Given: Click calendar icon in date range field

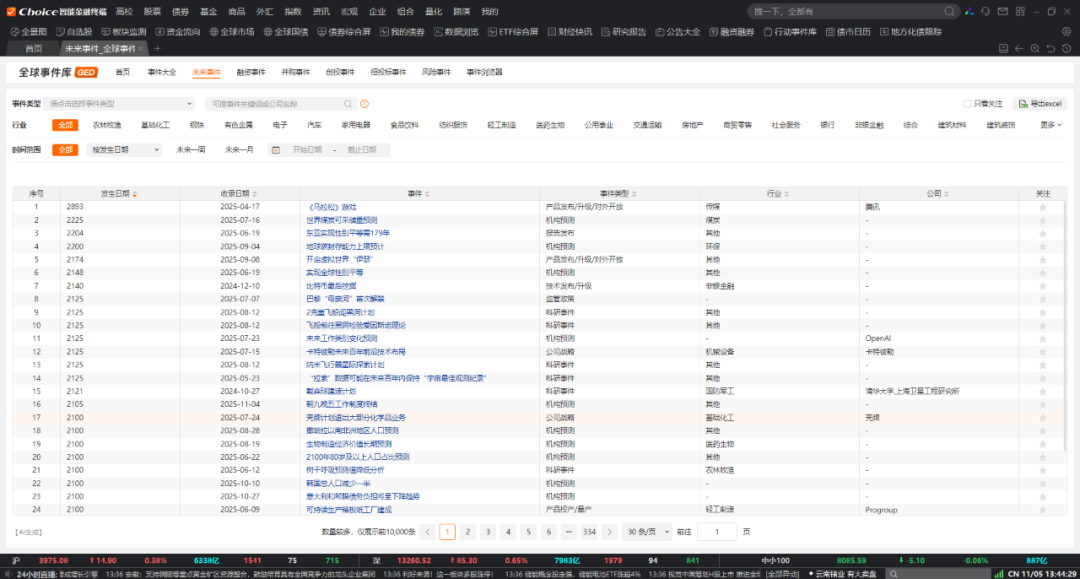Looking at the screenshot, I should pyautogui.click(x=276, y=150).
